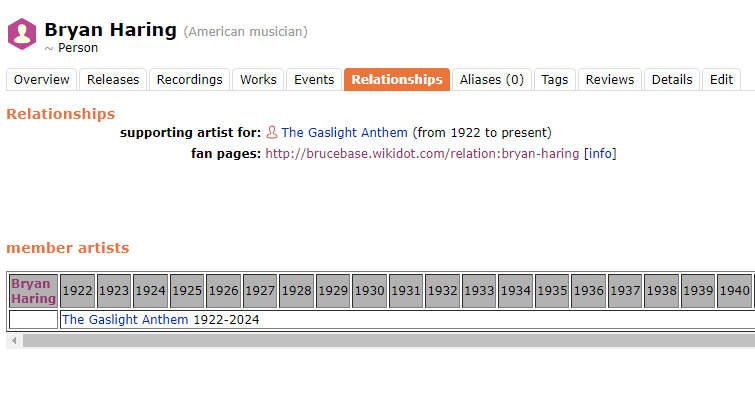Open the Overview tab

(41, 79)
